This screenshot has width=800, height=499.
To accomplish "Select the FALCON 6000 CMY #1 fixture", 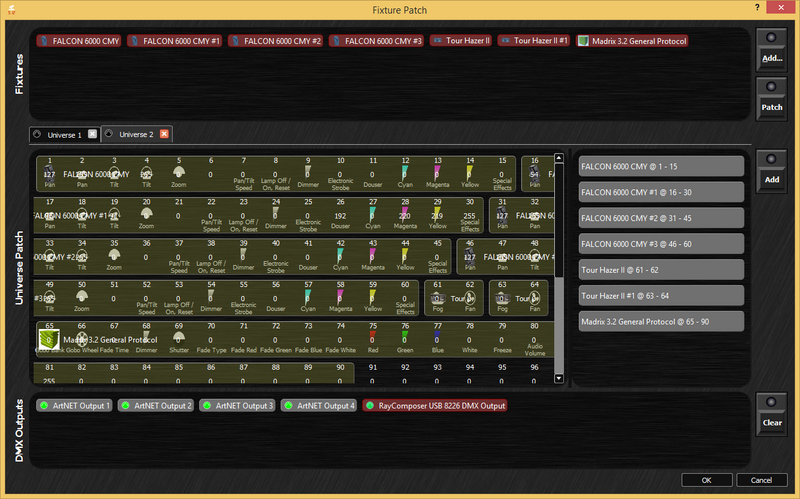I will pos(174,41).
